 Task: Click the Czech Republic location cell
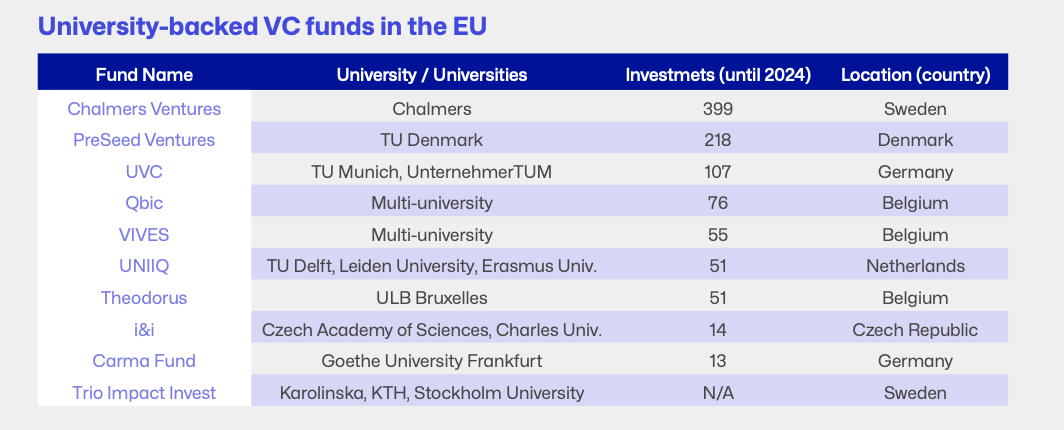[915, 330]
